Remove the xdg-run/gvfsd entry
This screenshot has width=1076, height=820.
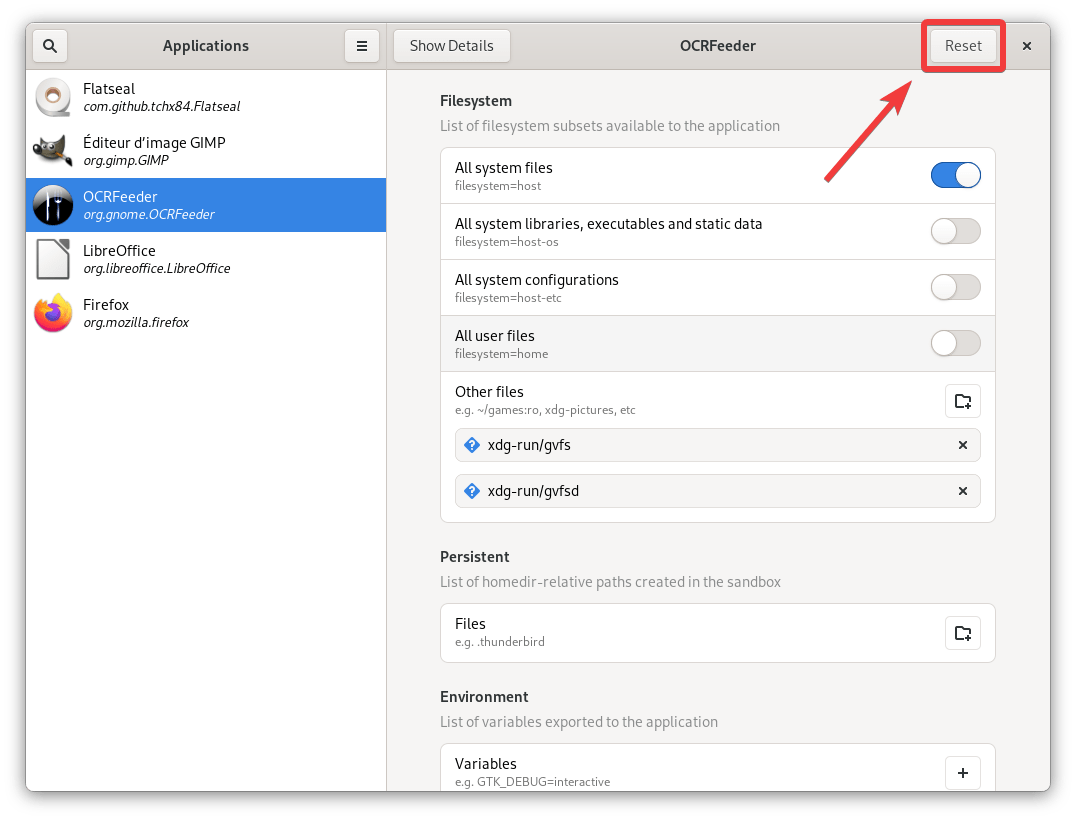click(962, 491)
